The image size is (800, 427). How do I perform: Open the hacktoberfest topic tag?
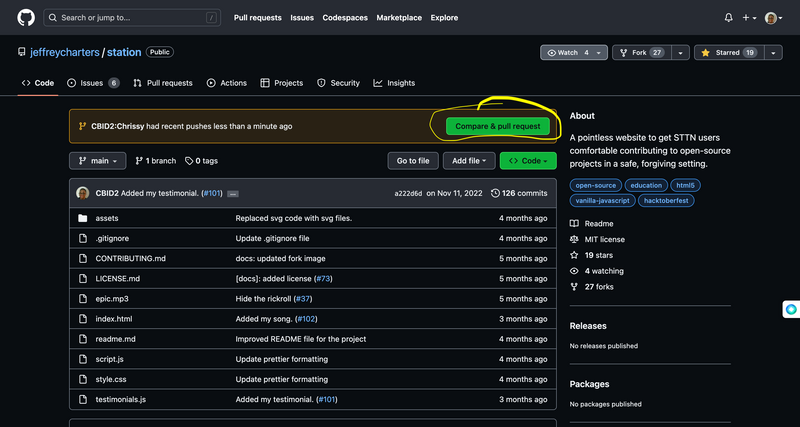(x=666, y=201)
